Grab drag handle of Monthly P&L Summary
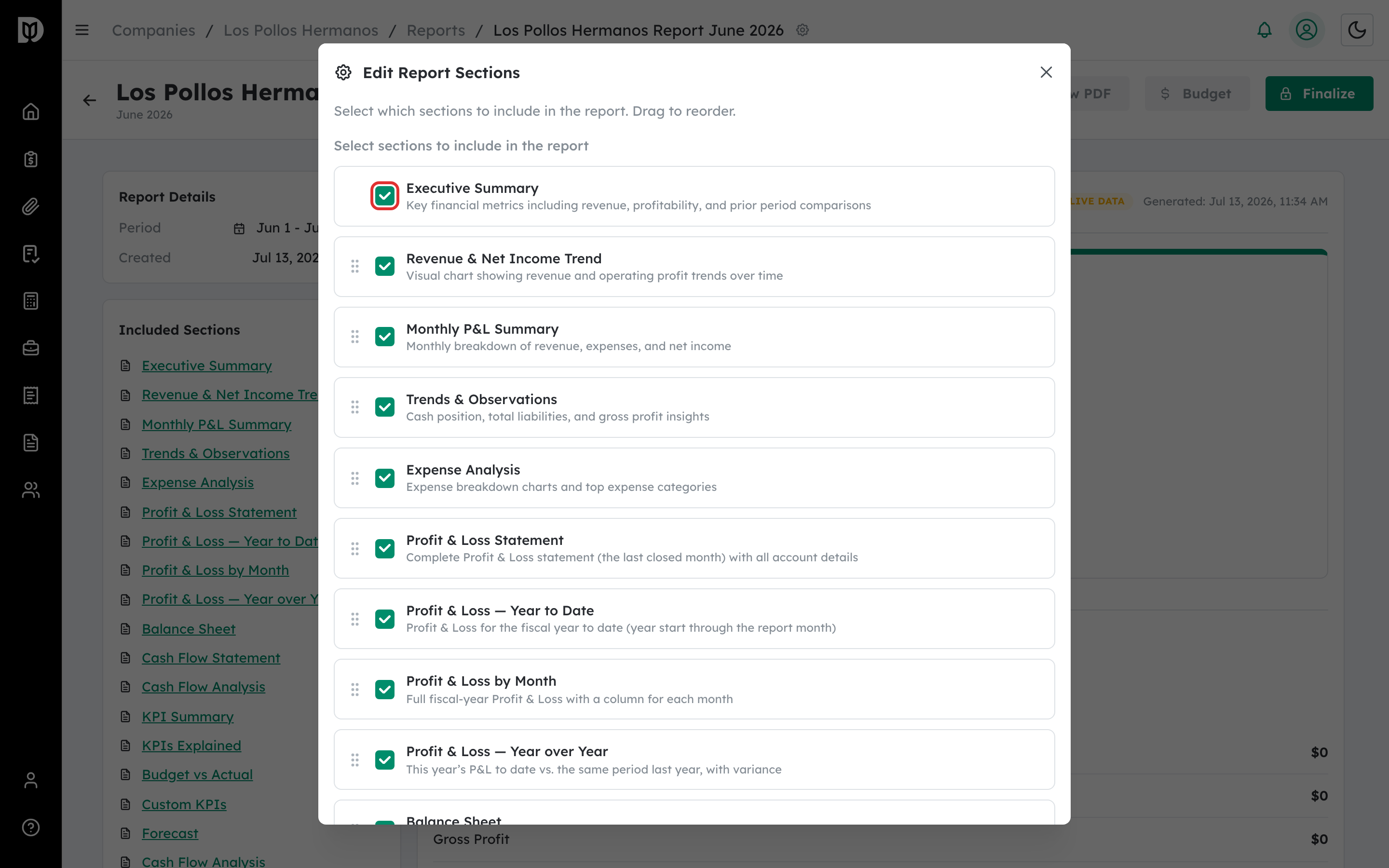1389x868 pixels. pos(354,337)
